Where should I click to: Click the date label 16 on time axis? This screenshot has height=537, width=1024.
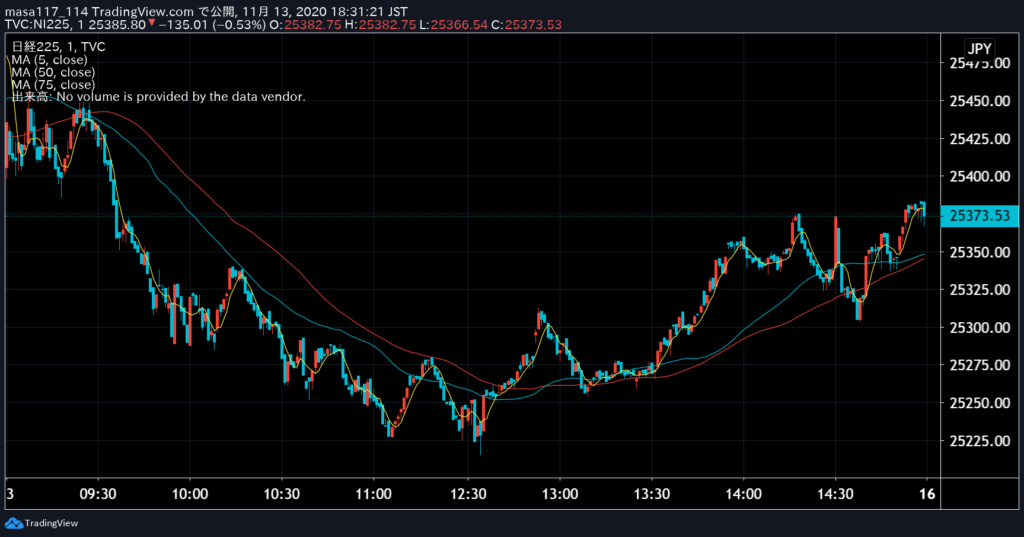(x=927, y=494)
